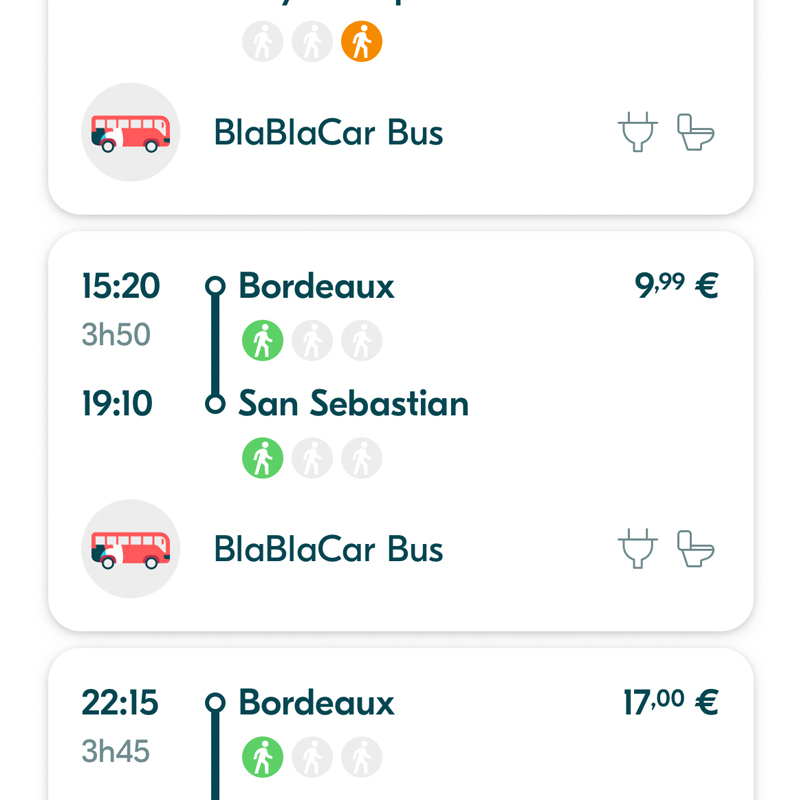Click the power outlet icon in top card

point(636,132)
